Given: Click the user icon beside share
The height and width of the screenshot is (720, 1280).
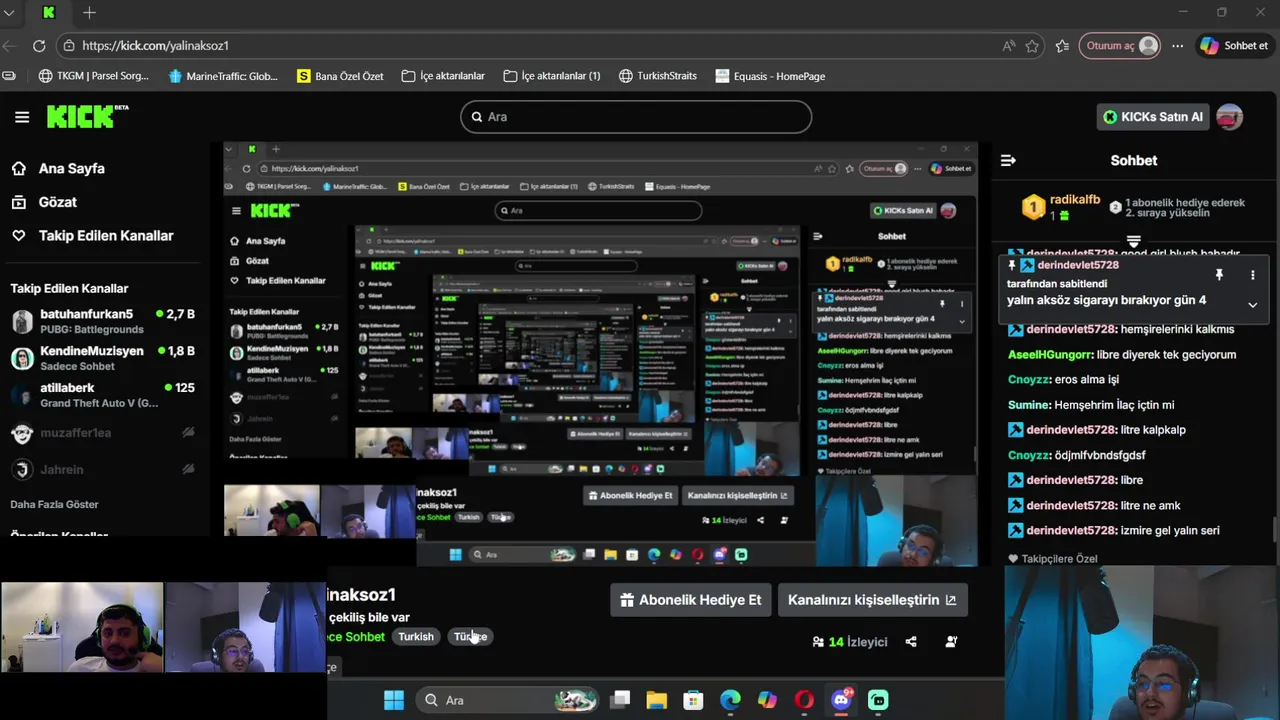Looking at the screenshot, I should 951,642.
